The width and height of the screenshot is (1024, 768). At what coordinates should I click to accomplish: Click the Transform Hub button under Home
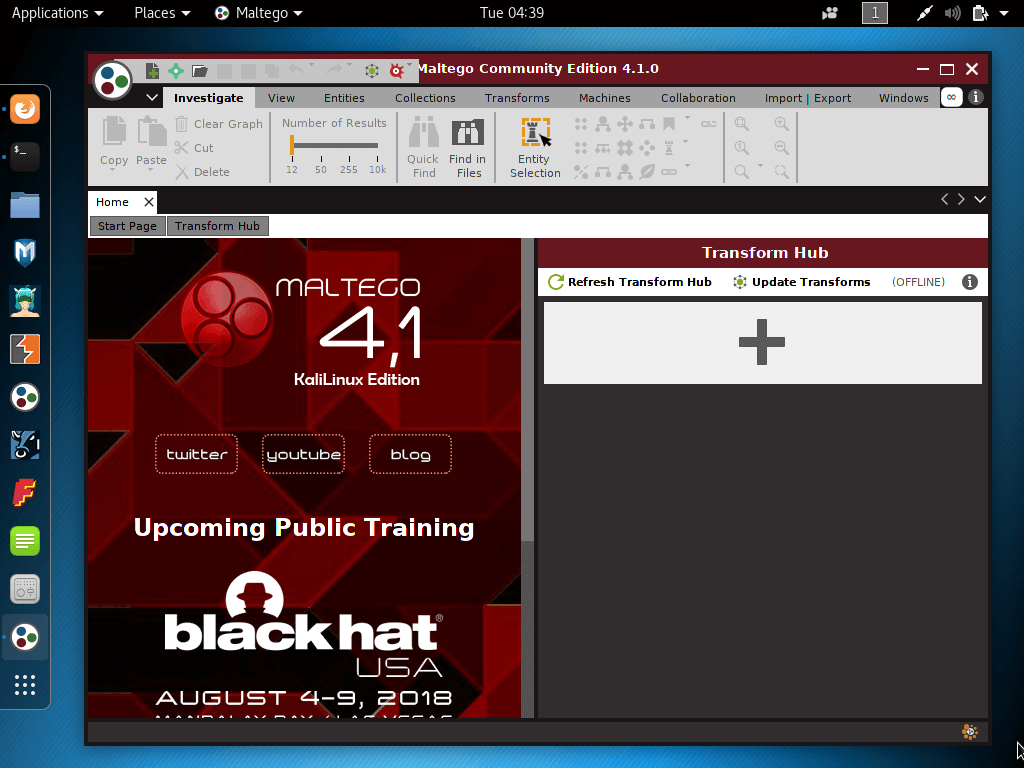coord(217,226)
